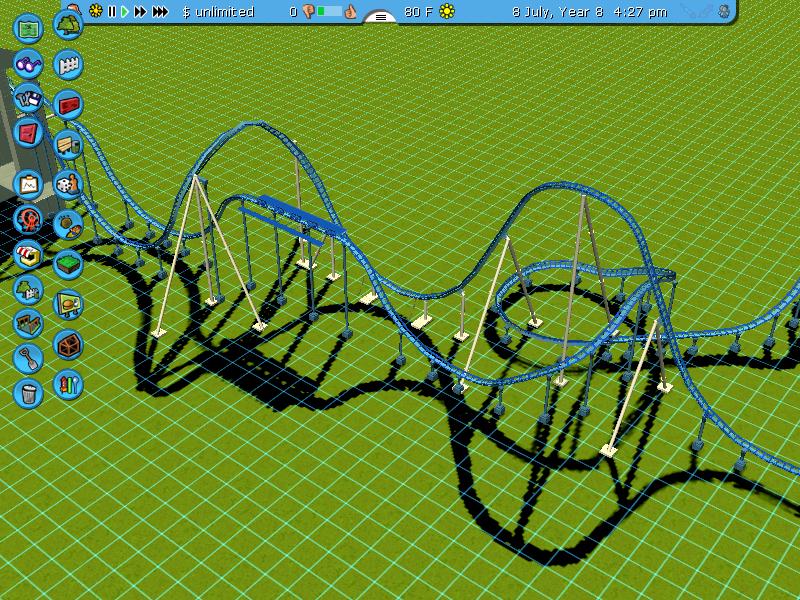Pause the game simulation
Viewport: 800px width, 600px height.
click(112, 12)
